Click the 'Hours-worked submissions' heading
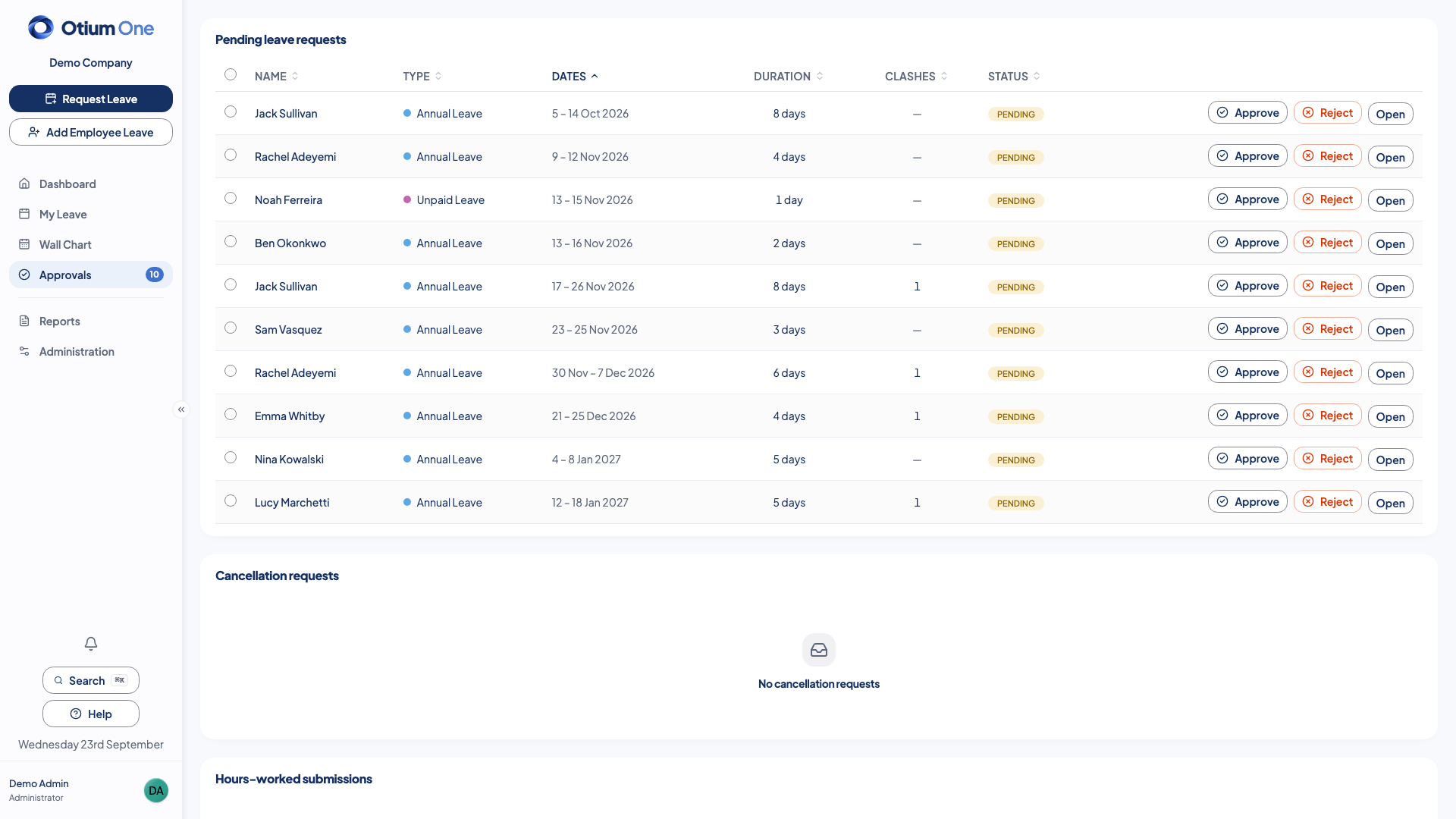The height and width of the screenshot is (819, 1456). coord(293,779)
